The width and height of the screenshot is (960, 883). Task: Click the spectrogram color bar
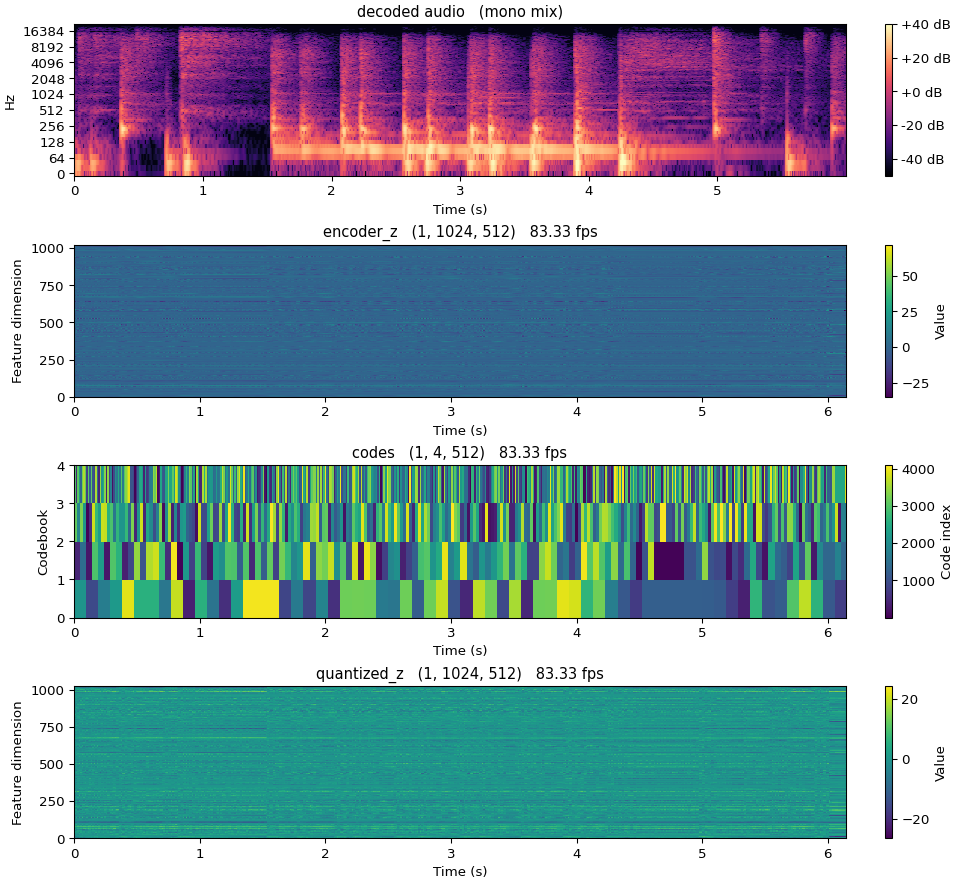coord(889,100)
